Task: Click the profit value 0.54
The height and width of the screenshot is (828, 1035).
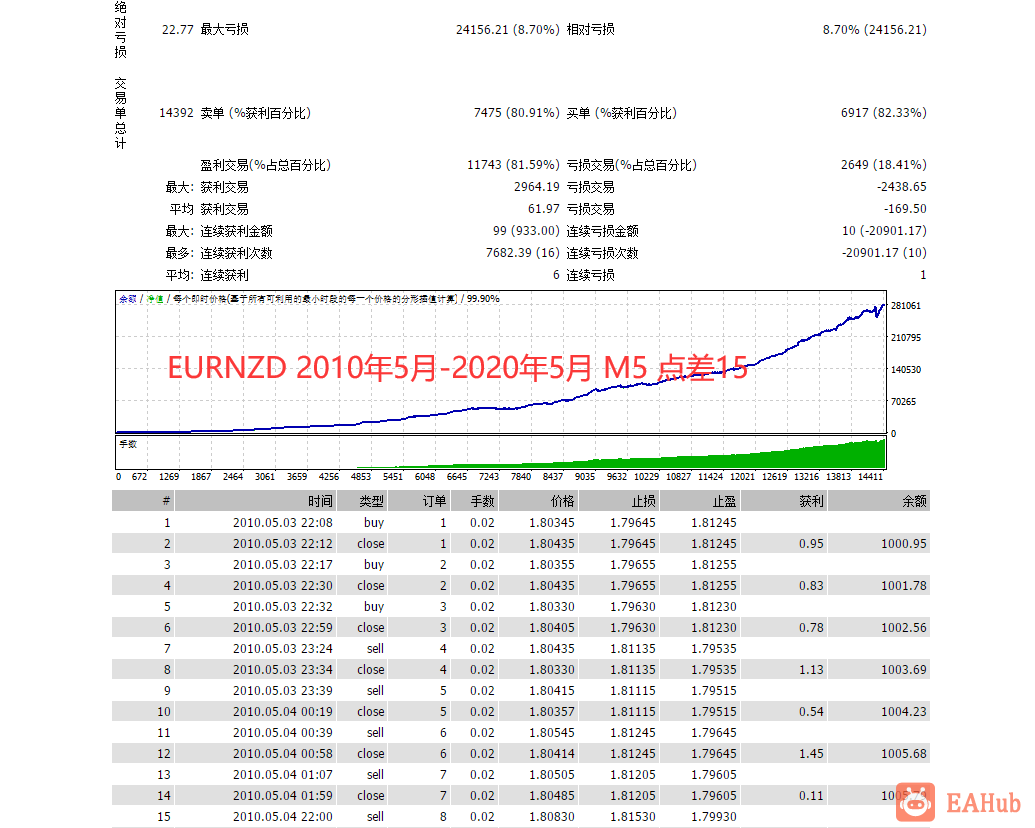Action: click(x=811, y=712)
